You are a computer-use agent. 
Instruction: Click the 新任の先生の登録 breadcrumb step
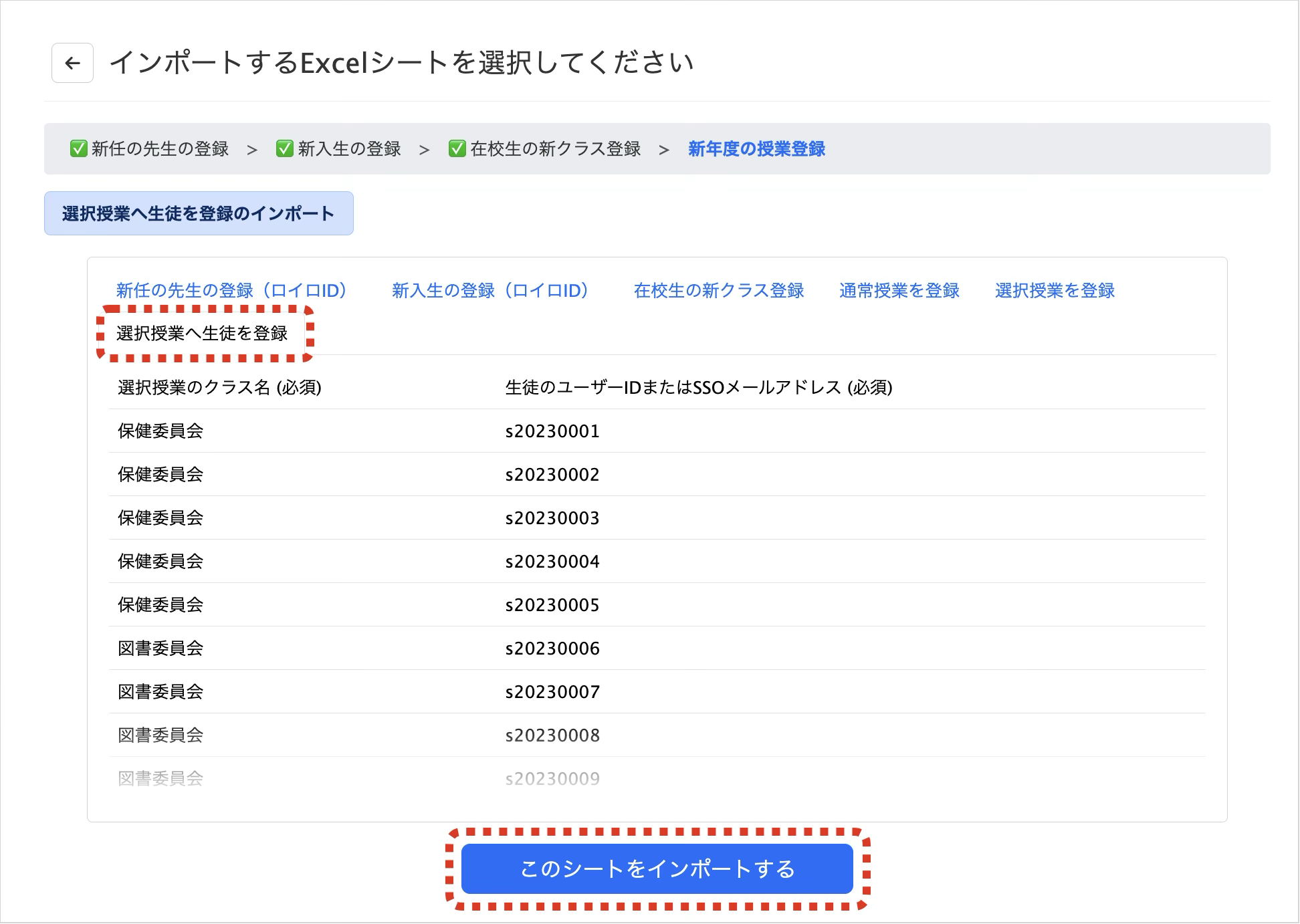coord(160,148)
